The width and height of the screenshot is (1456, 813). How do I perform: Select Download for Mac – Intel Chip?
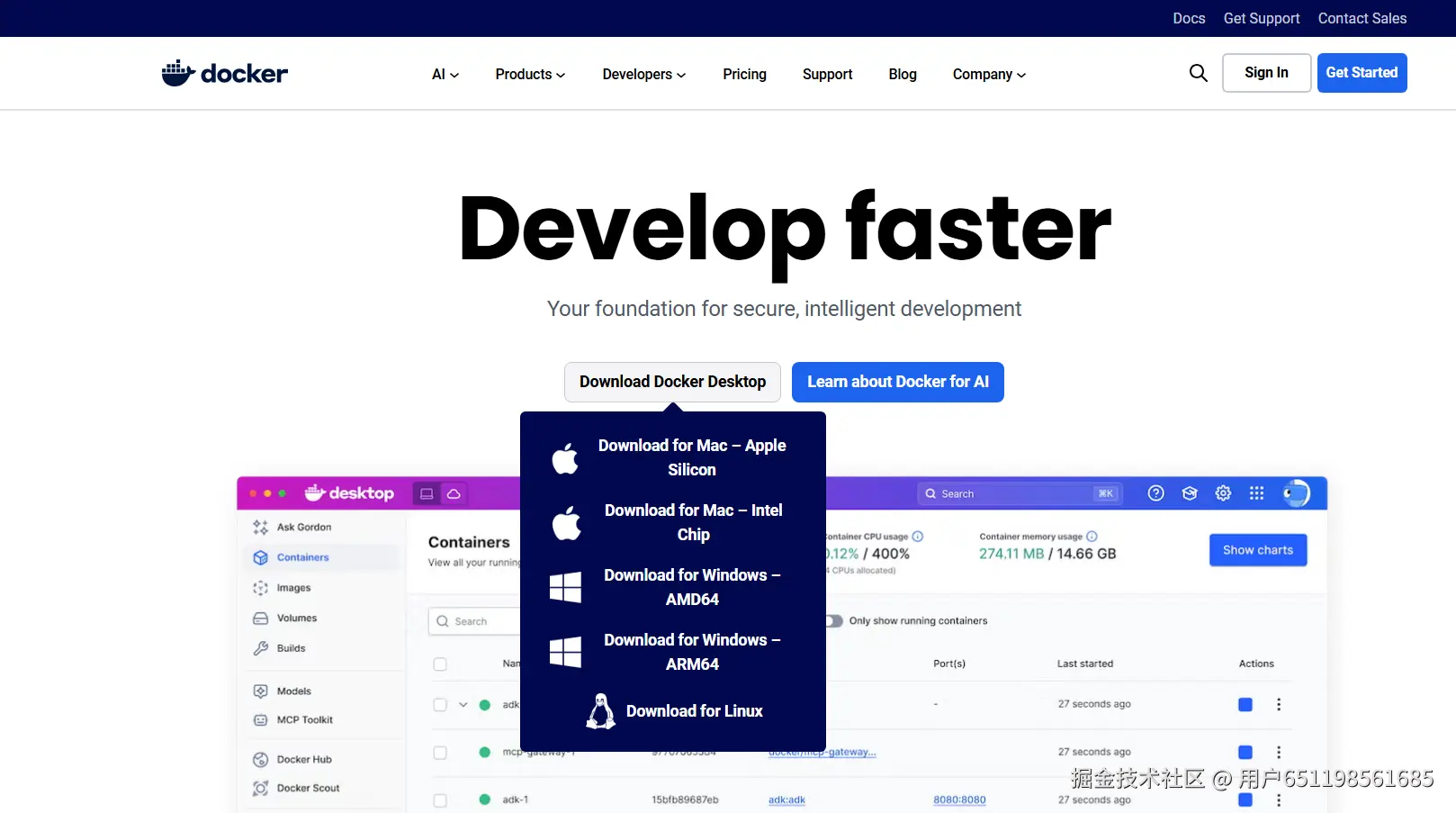tap(673, 522)
